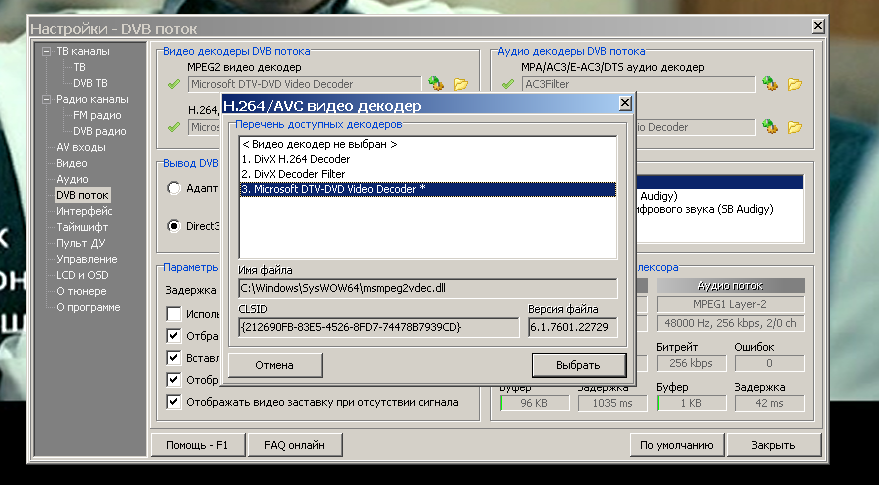Image resolution: width=879 pixels, height=485 pixels.
Task: Click the gear icon next to the AC3Filter field
Action: [769, 84]
